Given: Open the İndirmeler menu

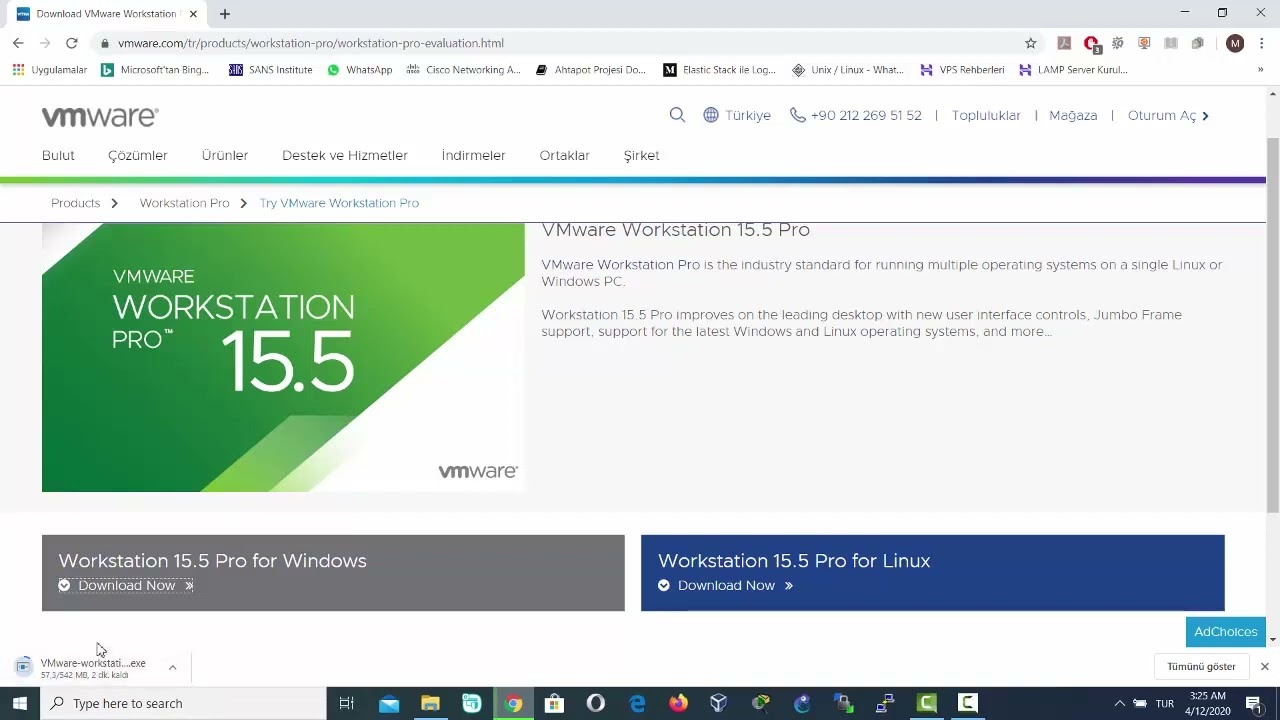Looking at the screenshot, I should [473, 155].
